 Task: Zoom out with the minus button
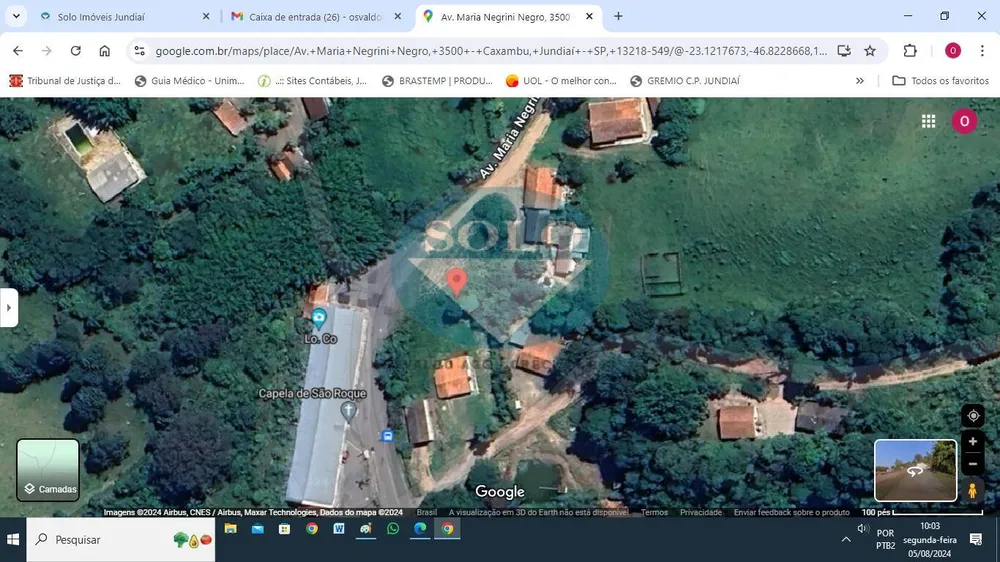coord(973,464)
